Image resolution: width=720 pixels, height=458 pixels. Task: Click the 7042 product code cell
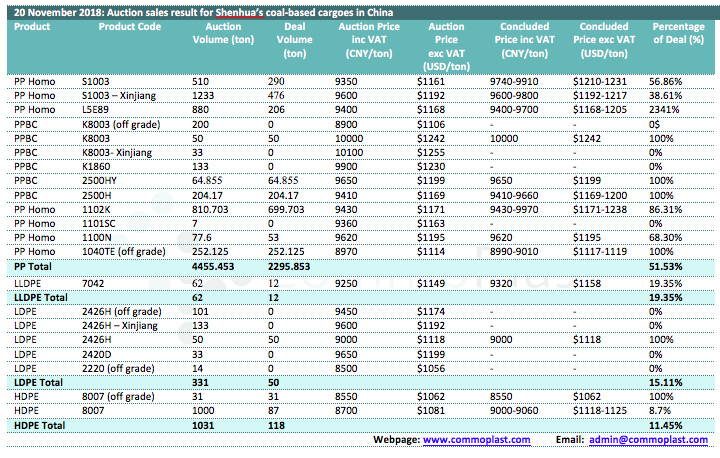pyautogui.click(x=93, y=283)
